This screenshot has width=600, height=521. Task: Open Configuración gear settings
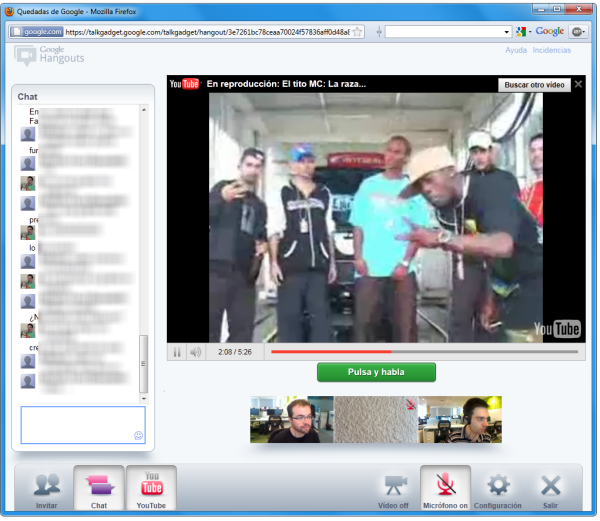tap(497, 491)
